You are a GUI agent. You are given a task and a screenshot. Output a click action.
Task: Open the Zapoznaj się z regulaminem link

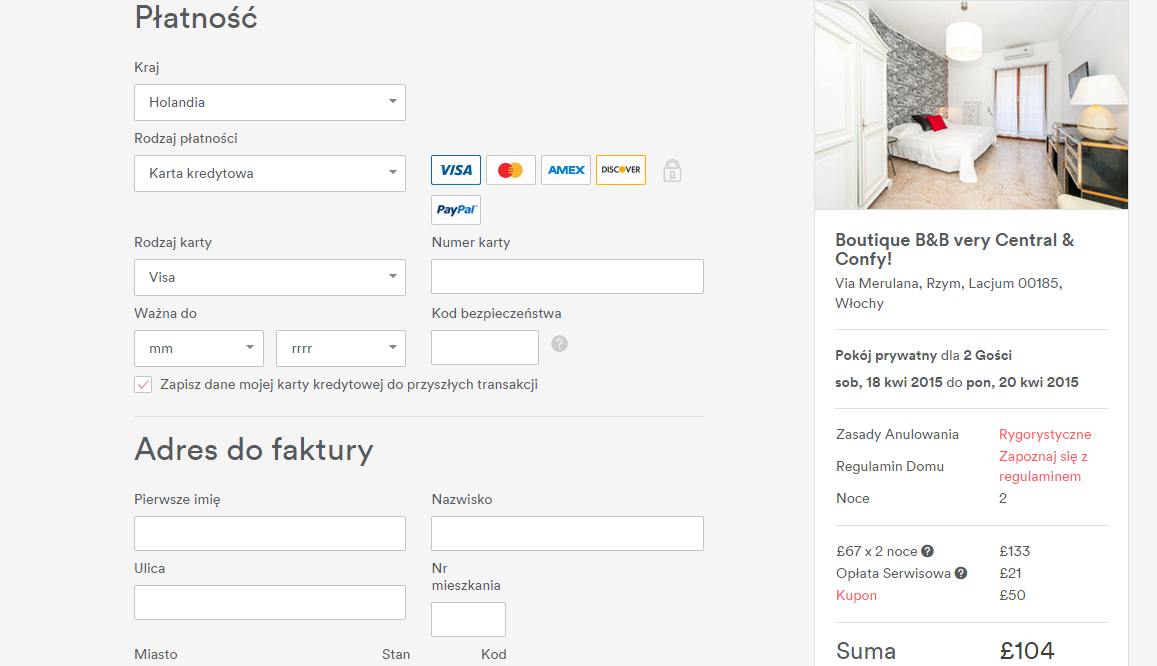point(1043,466)
